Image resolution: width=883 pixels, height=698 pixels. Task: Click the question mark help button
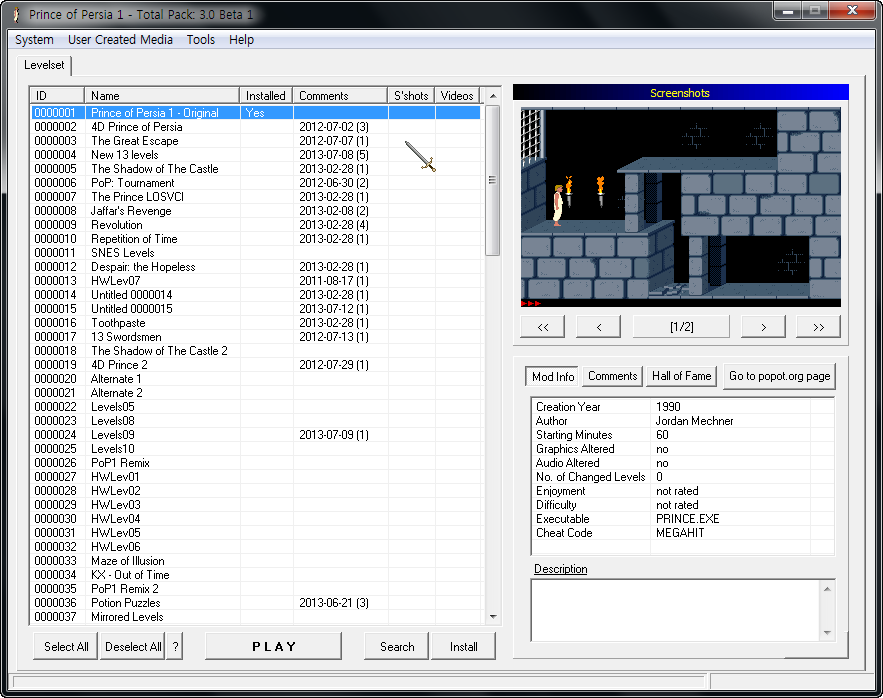pos(175,646)
